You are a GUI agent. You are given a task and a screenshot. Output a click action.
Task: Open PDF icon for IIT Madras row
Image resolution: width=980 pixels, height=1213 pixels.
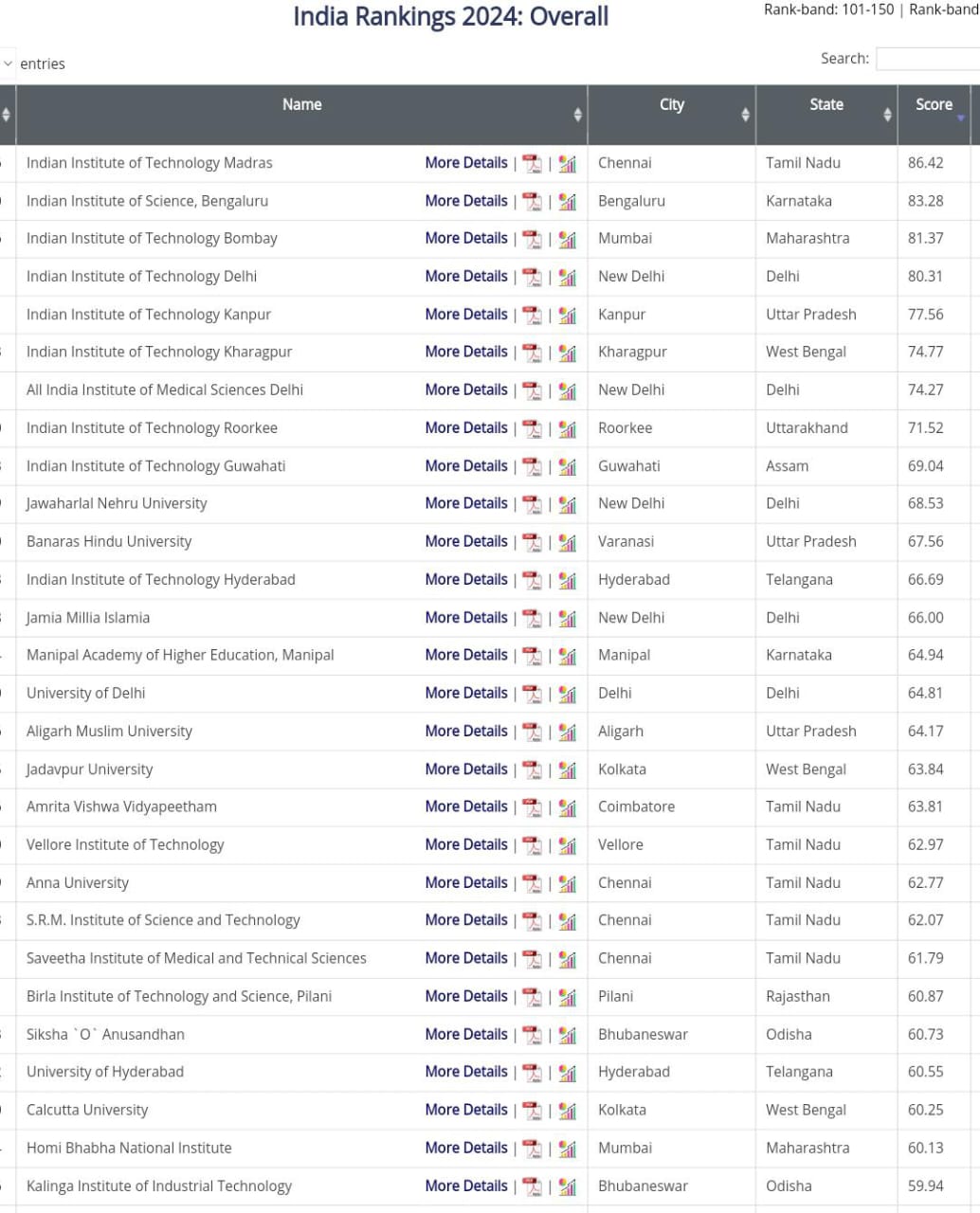[532, 164]
